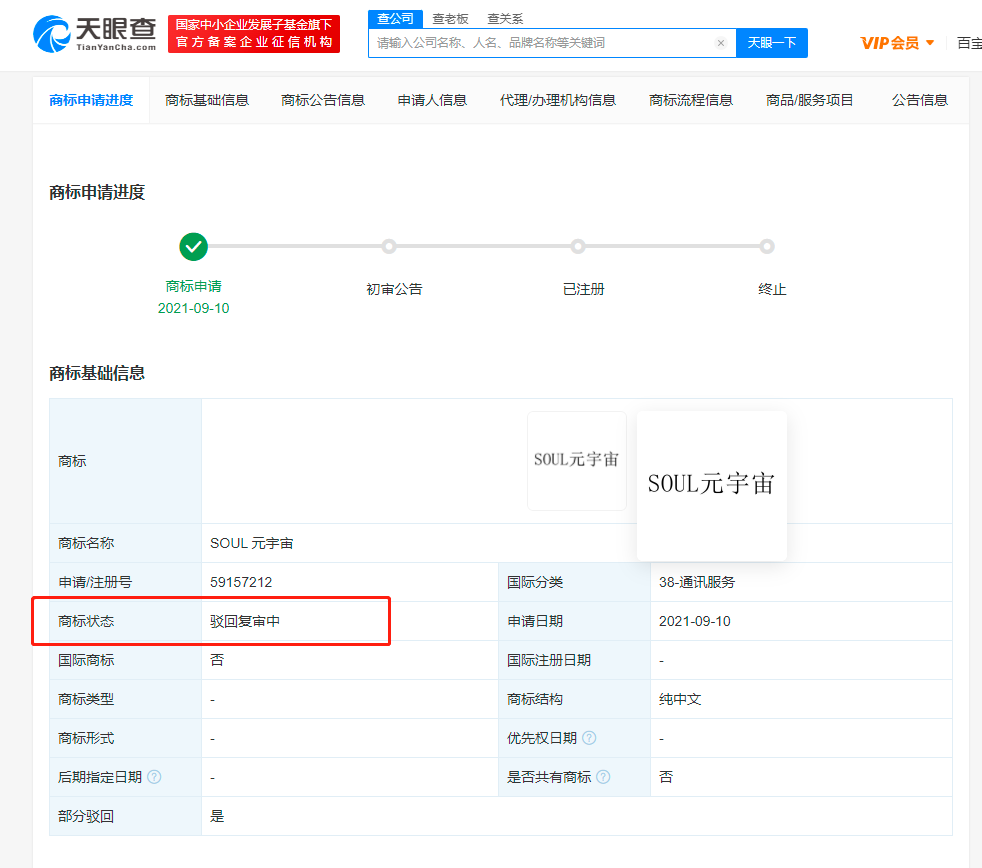Clear the search box with the X icon
The image size is (982, 868).
click(x=721, y=43)
